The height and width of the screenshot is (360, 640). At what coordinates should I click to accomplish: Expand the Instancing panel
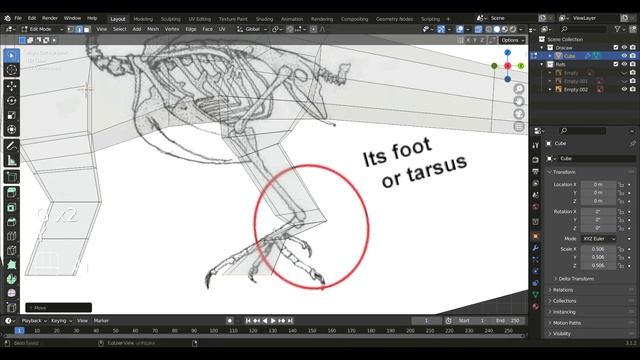pyautogui.click(x=564, y=312)
